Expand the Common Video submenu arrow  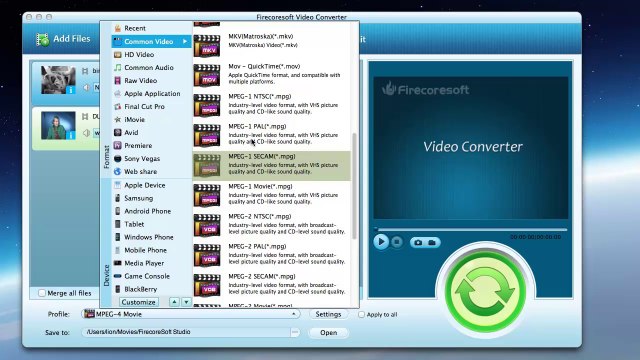185,41
